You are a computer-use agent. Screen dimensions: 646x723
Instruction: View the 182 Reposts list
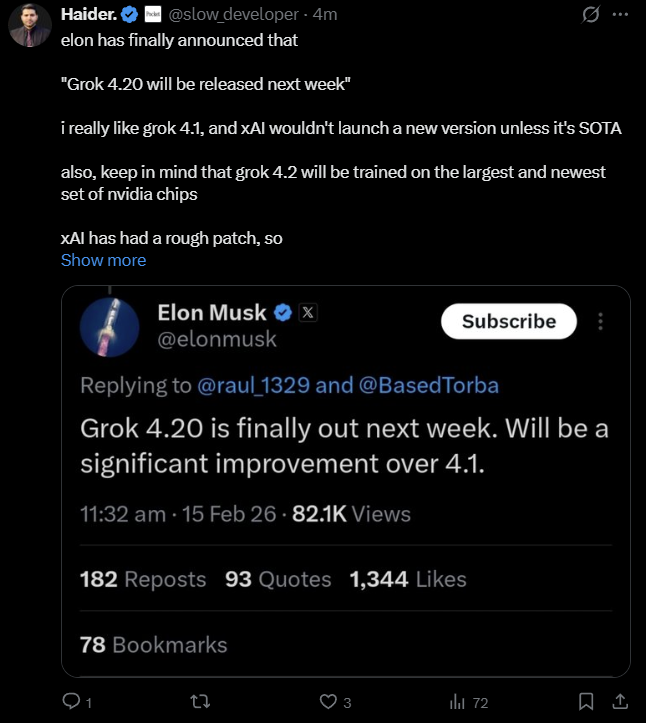[142, 579]
